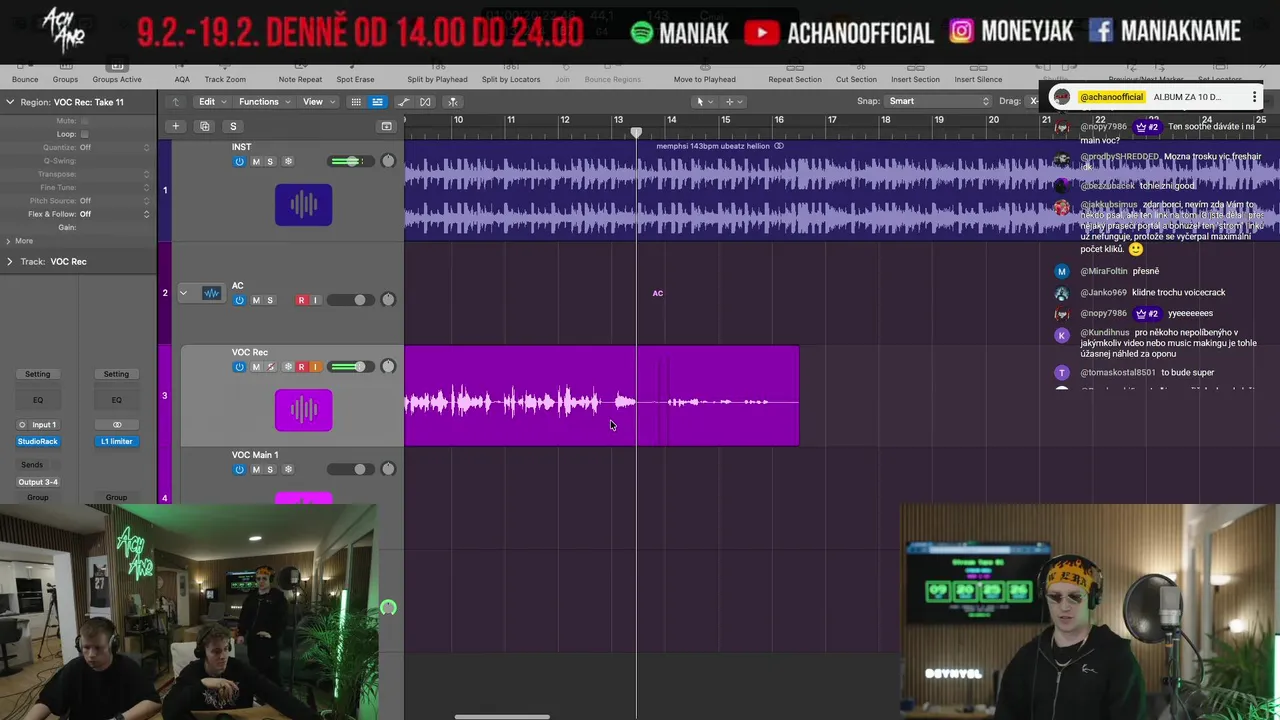Click the add track plus button
The width and height of the screenshot is (1280, 720).
tap(175, 126)
